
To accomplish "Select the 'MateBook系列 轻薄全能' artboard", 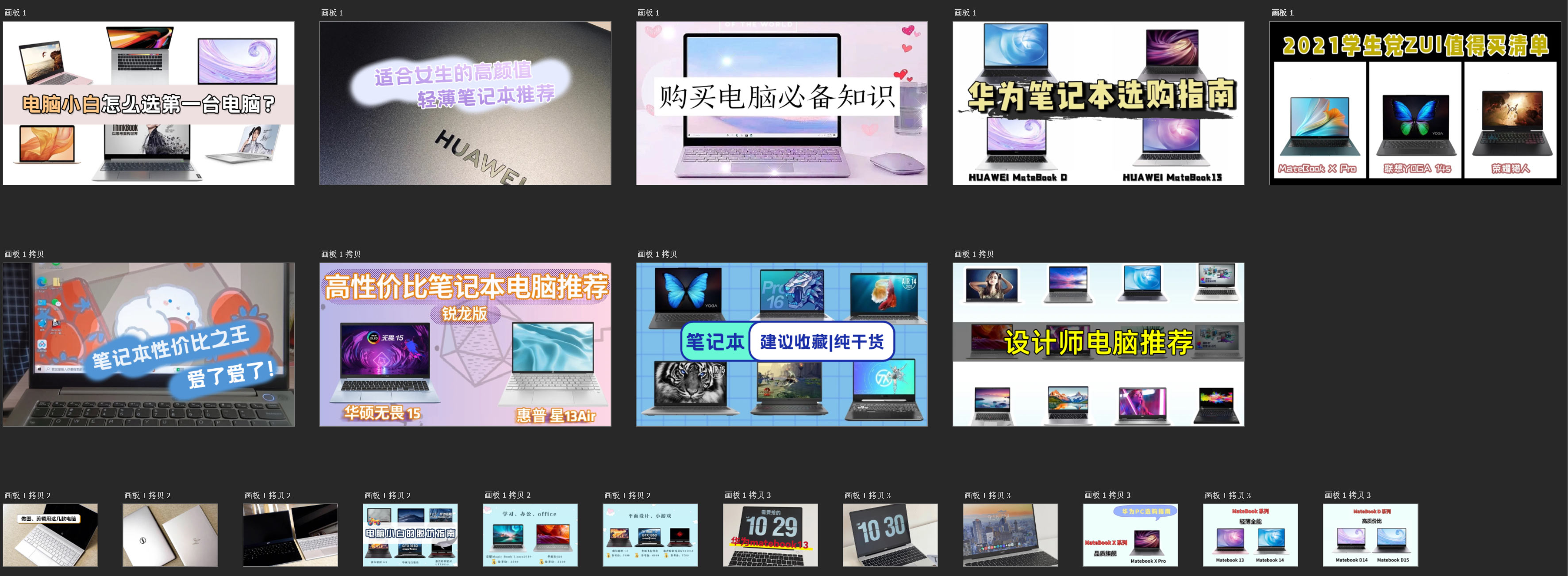I will point(1250,534).
